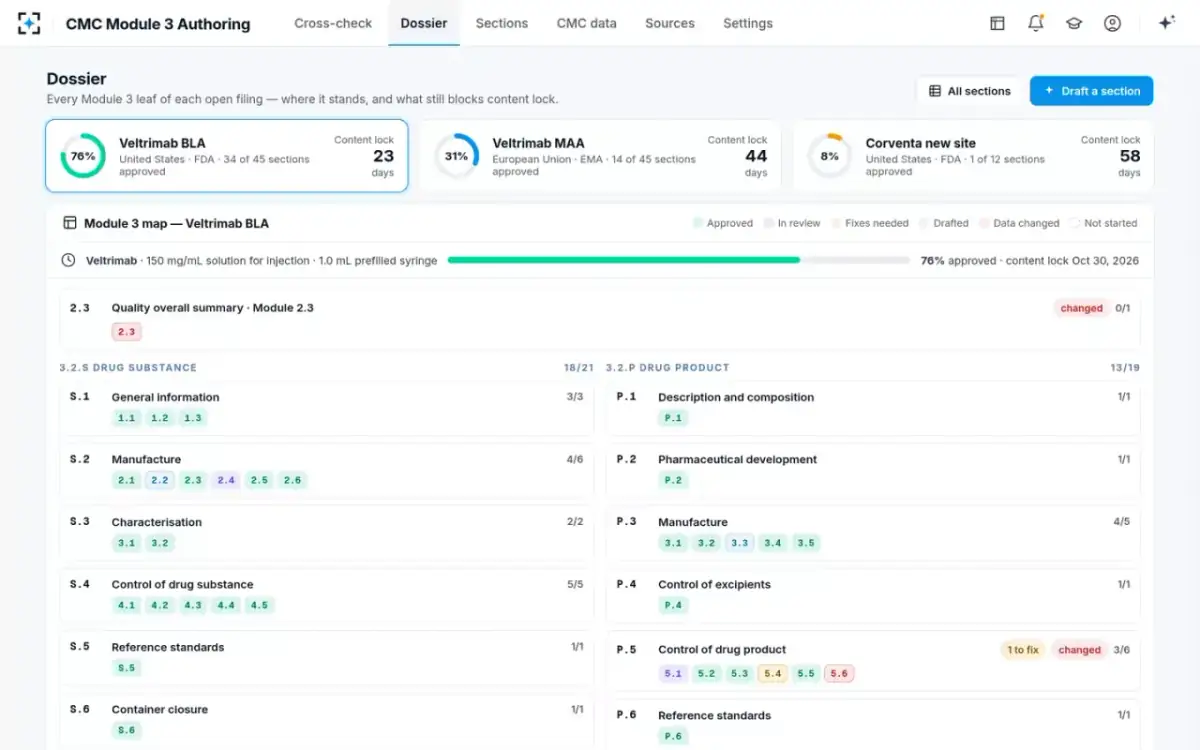Click the Data changed legend item
The height and width of the screenshot is (750, 1200).
click(1019, 223)
